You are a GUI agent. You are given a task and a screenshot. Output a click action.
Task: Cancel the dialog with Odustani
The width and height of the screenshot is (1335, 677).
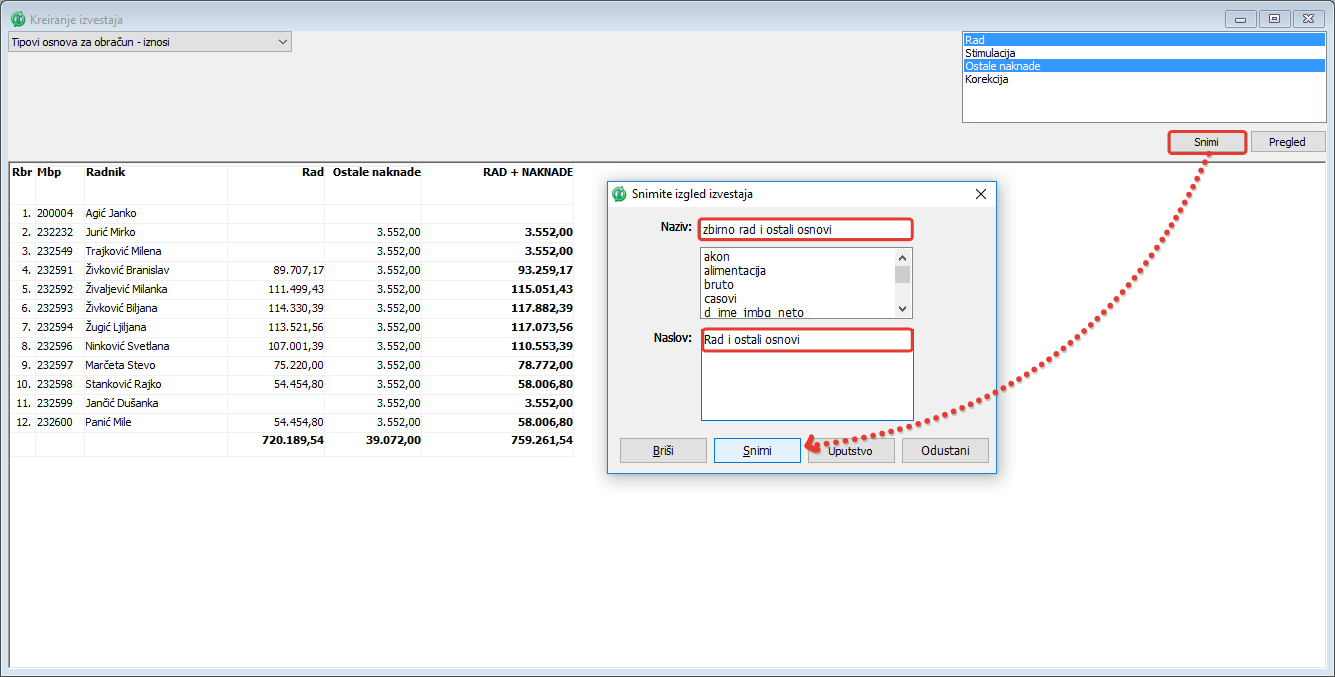[x=945, y=451]
